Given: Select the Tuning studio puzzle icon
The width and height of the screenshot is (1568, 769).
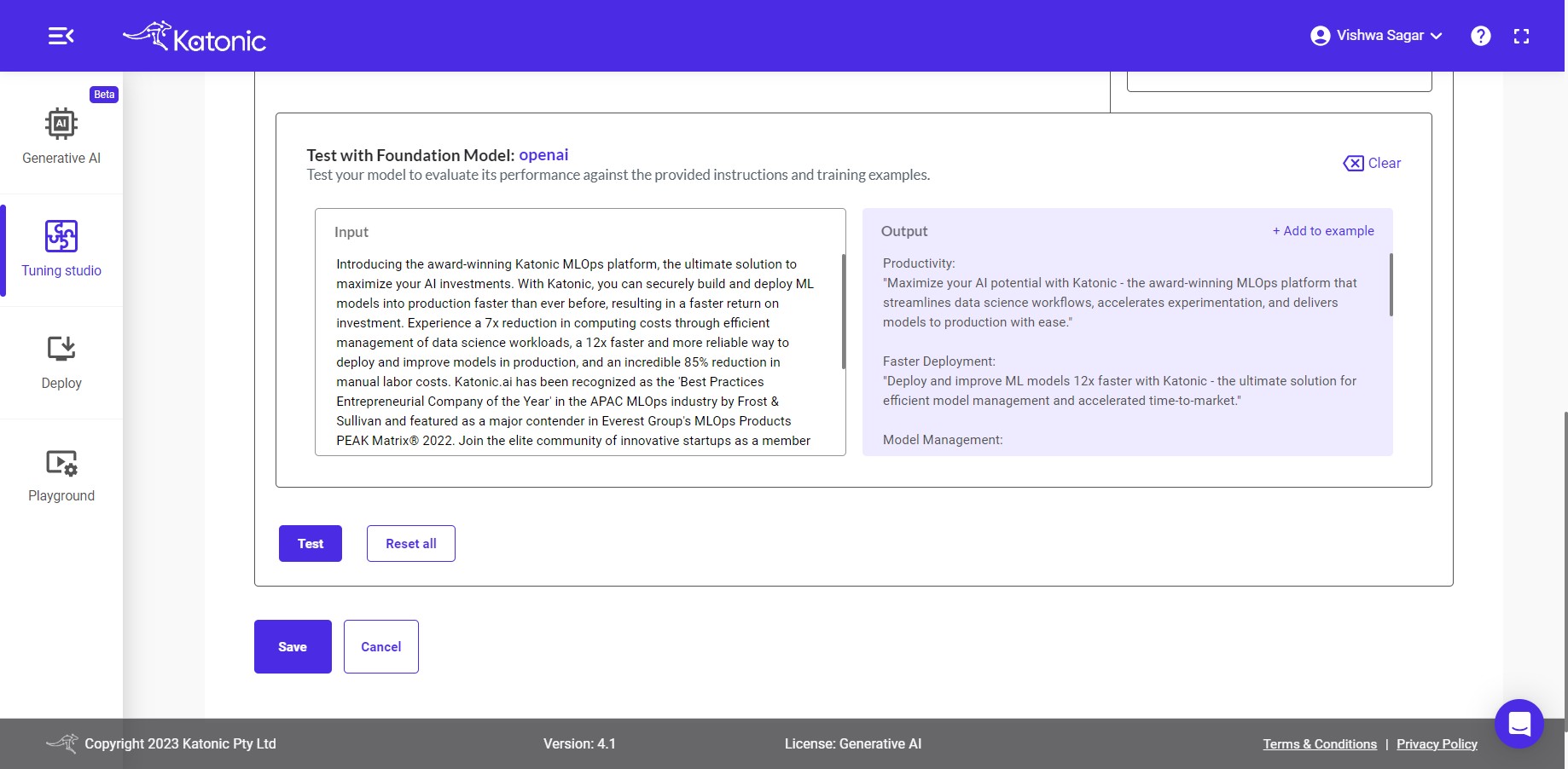Looking at the screenshot, I should coord(61,236).
